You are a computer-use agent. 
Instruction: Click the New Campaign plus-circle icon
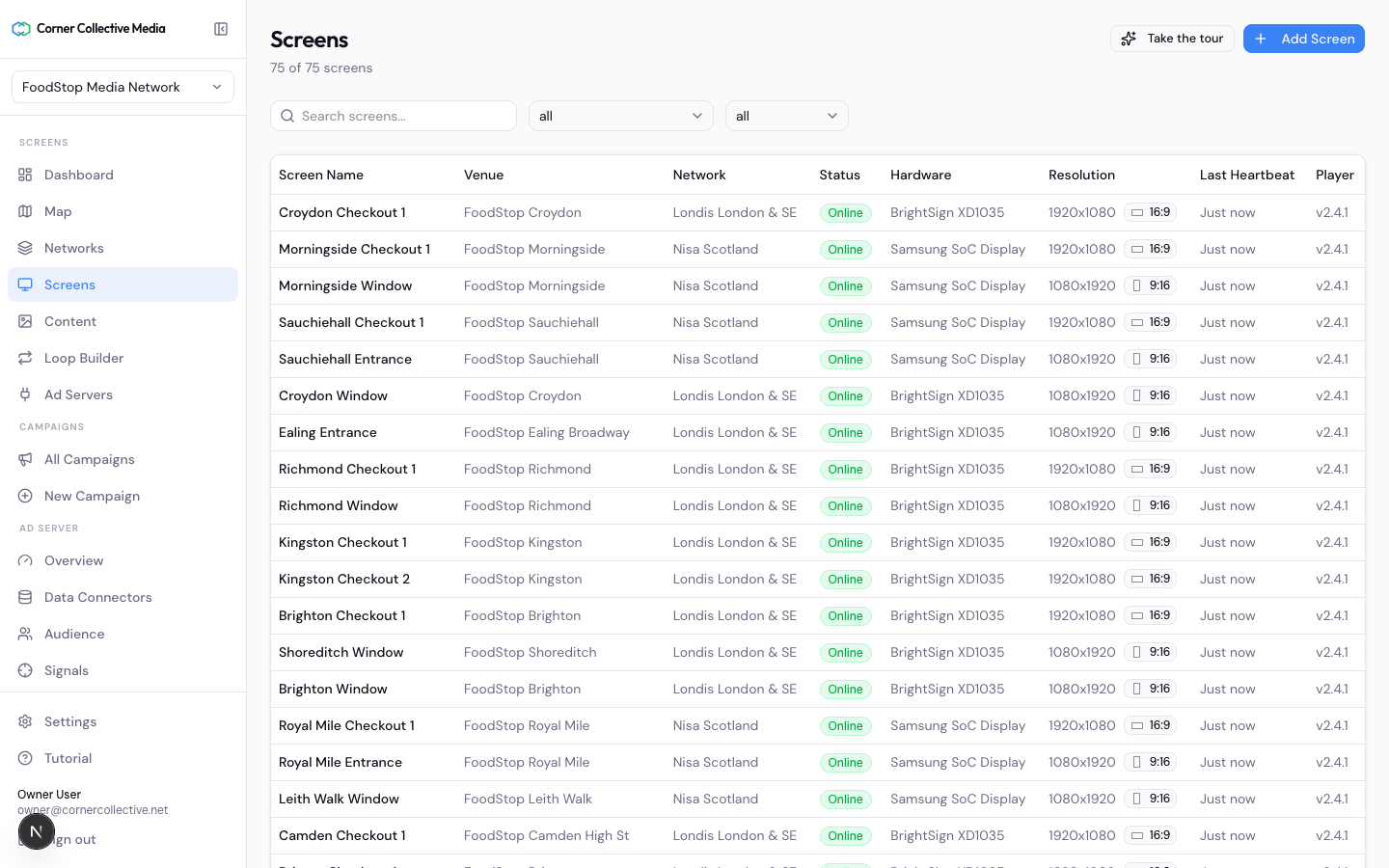pos(25,496)
